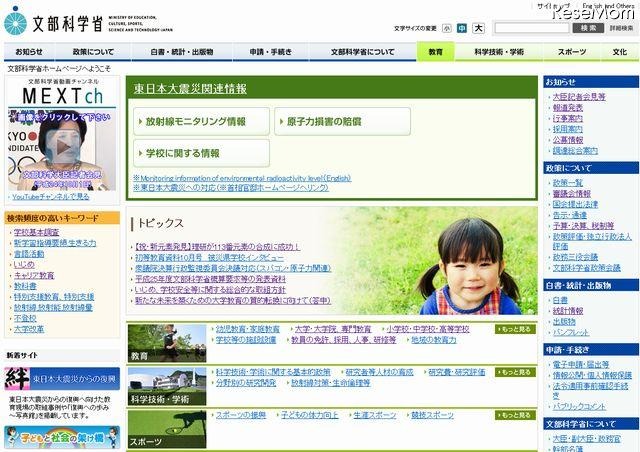Open 電子申請・届出等 sidebar link
Viewport: 640px width, 452px height.
(x=581, y=365)
